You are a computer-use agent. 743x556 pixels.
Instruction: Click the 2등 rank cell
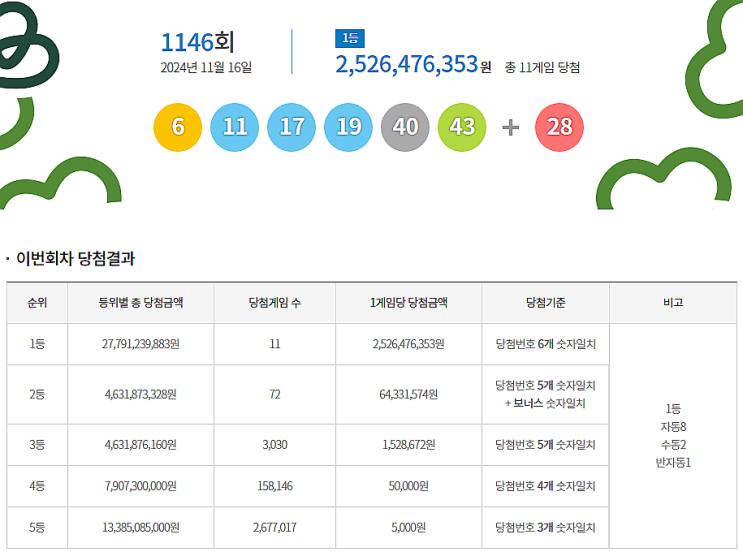(x=37, y=394)
